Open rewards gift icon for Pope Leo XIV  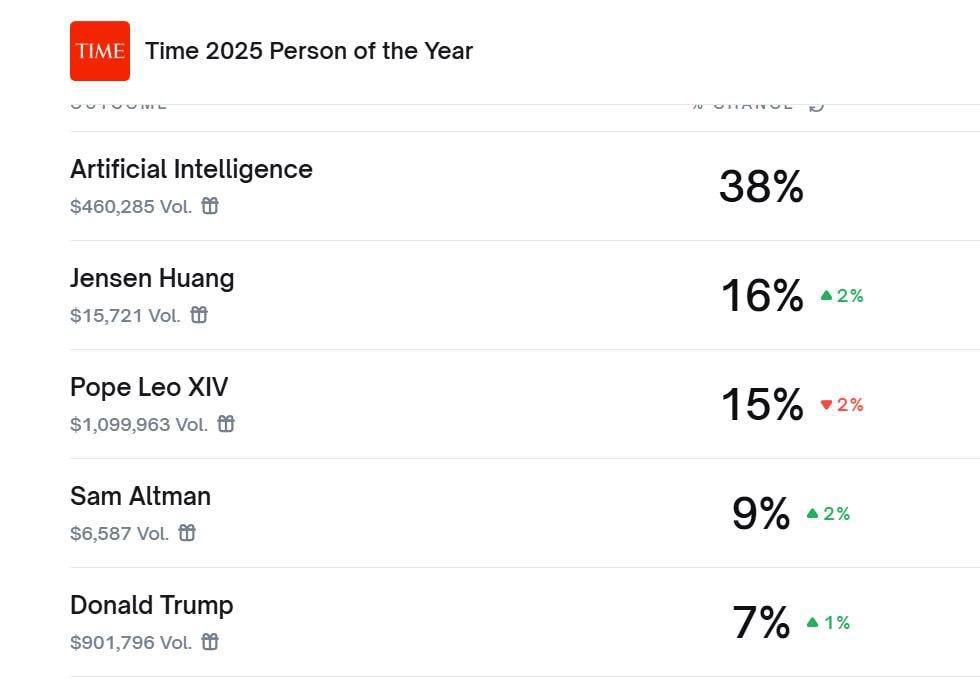(x=226, y=424)
